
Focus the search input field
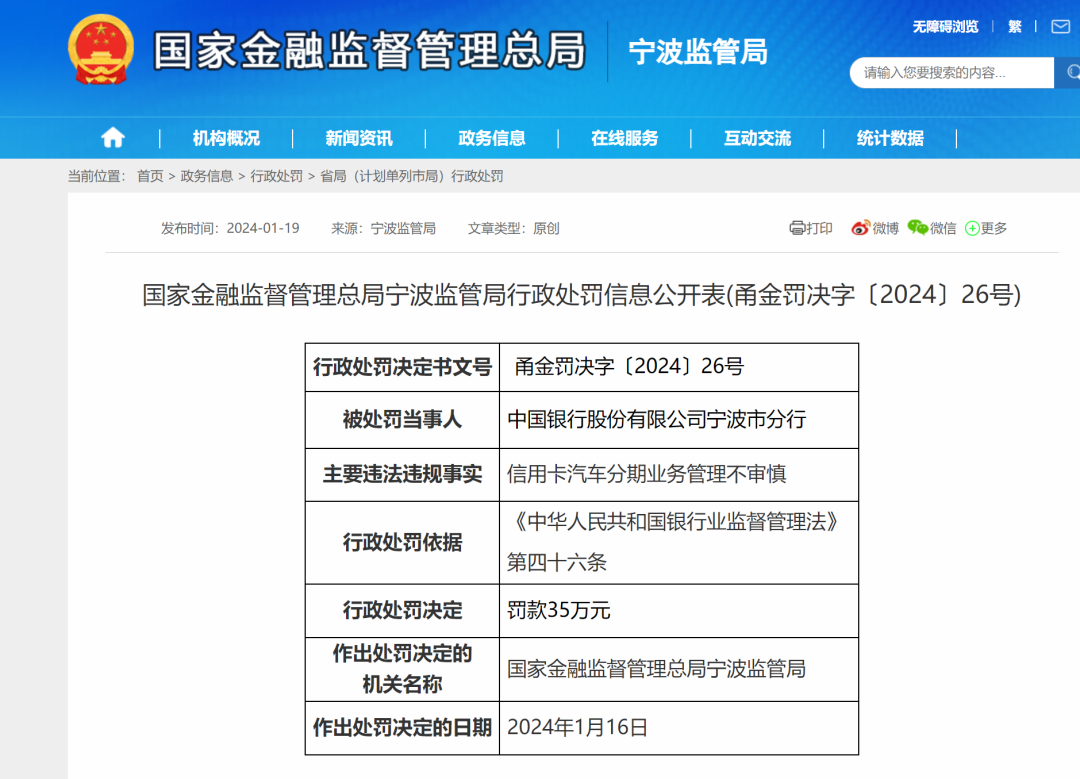[950, 72]
